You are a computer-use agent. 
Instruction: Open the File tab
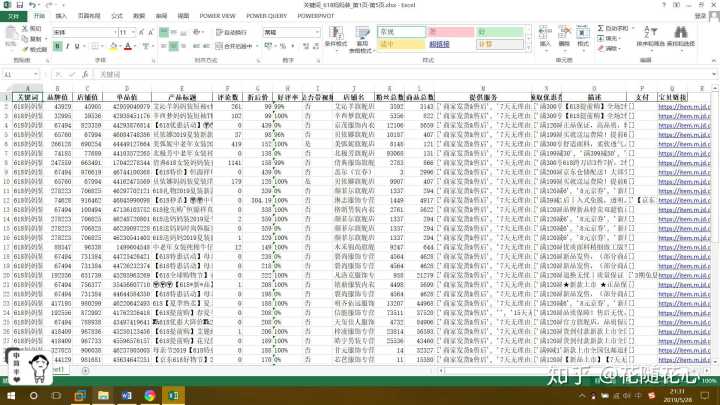13,16
